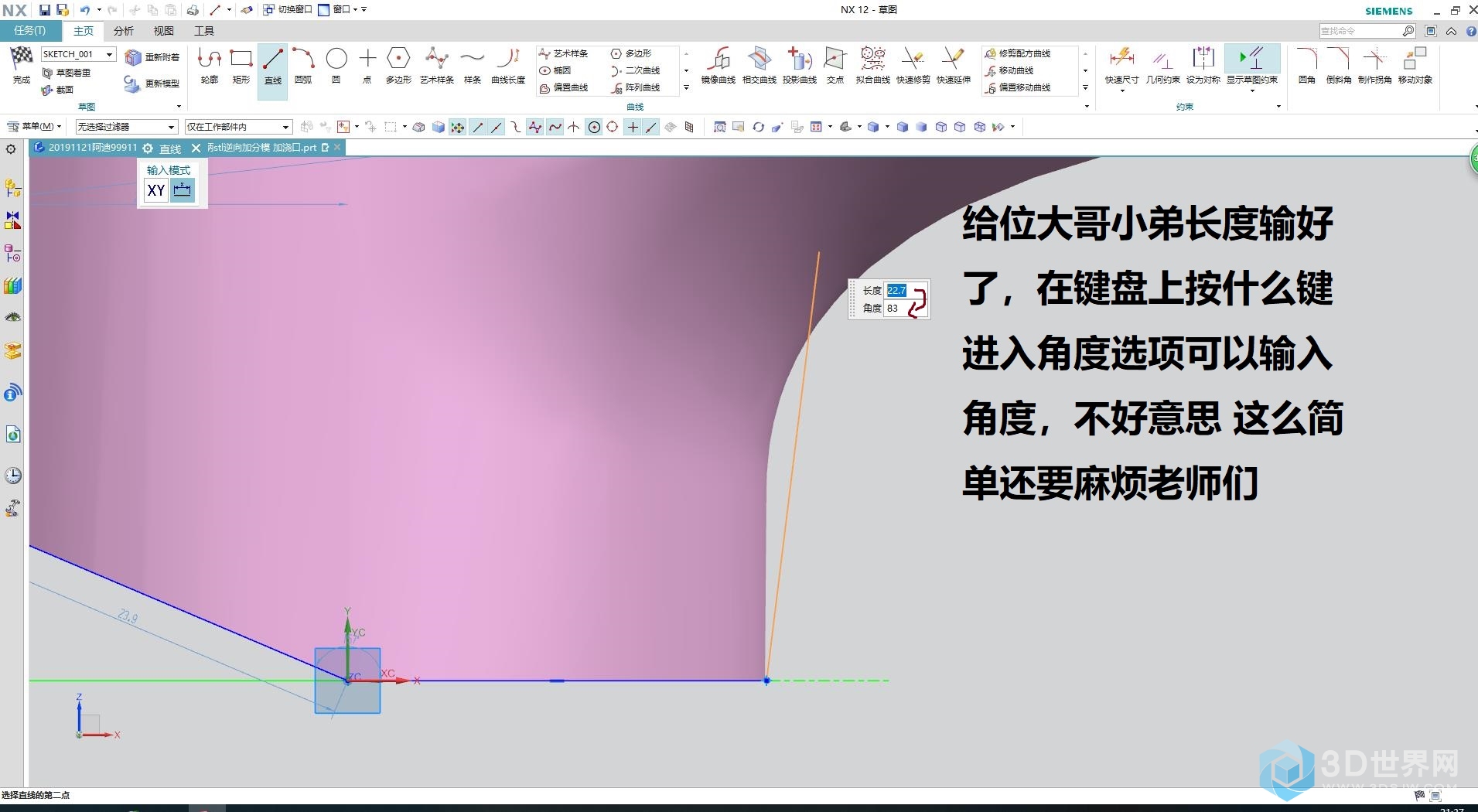Open the Window (窗口) dropdown in title bar
Screen dimensions: 1478x812
339,9
